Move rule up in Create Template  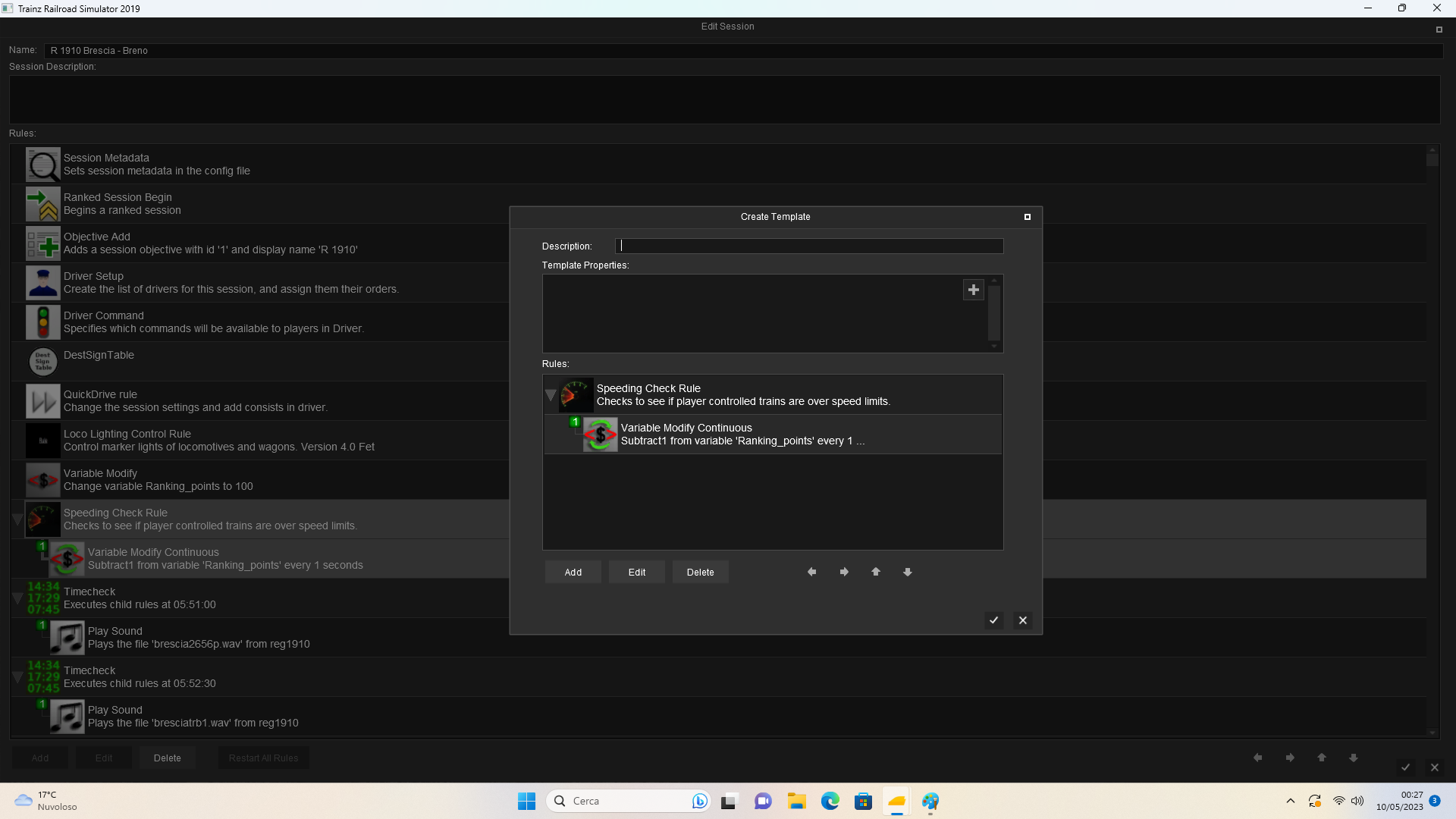click(876, 572)
